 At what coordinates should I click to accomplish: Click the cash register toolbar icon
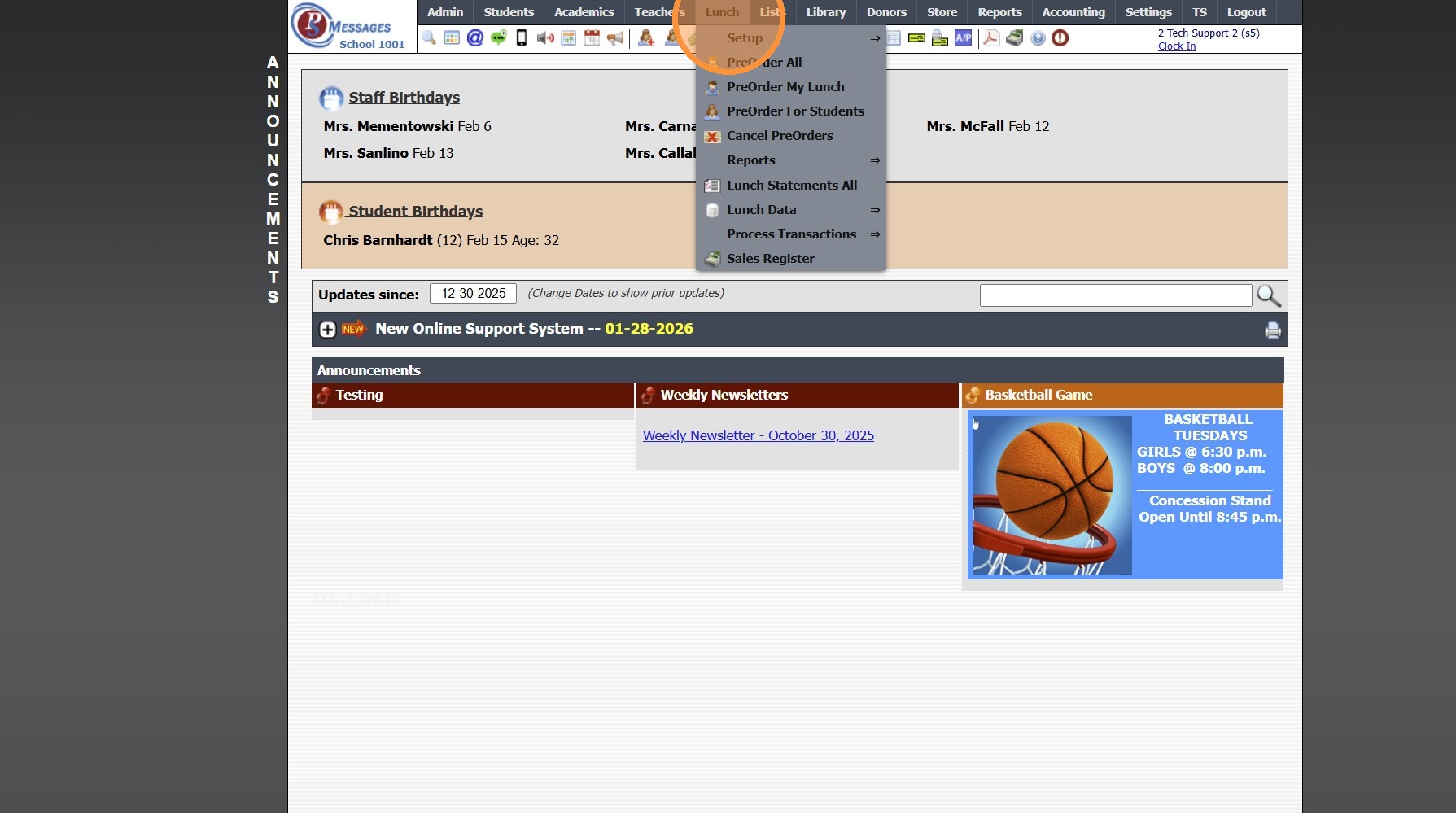coord(1014,38)
